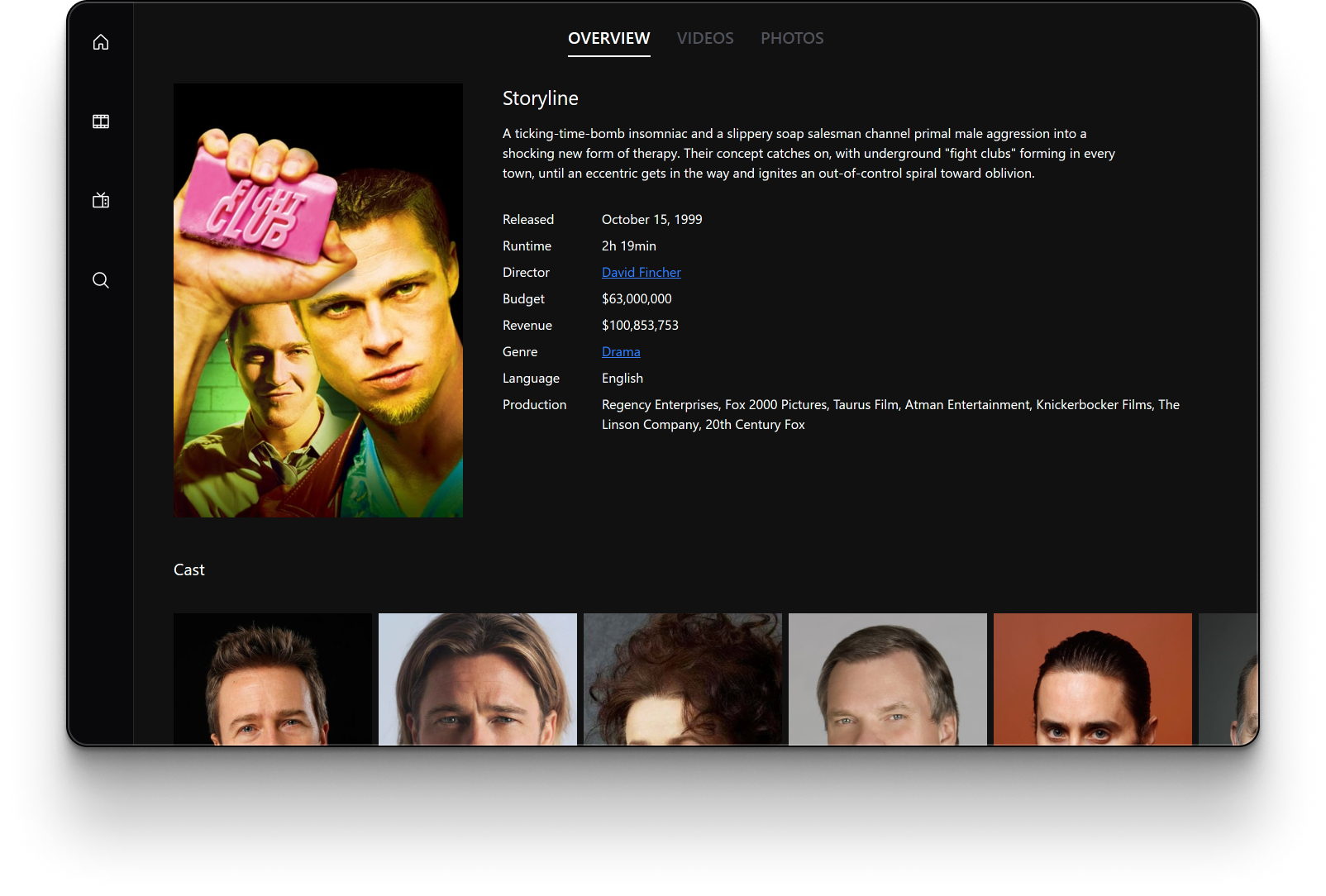
Task: Click the production companies list text
Action: (x=891, y=415)
